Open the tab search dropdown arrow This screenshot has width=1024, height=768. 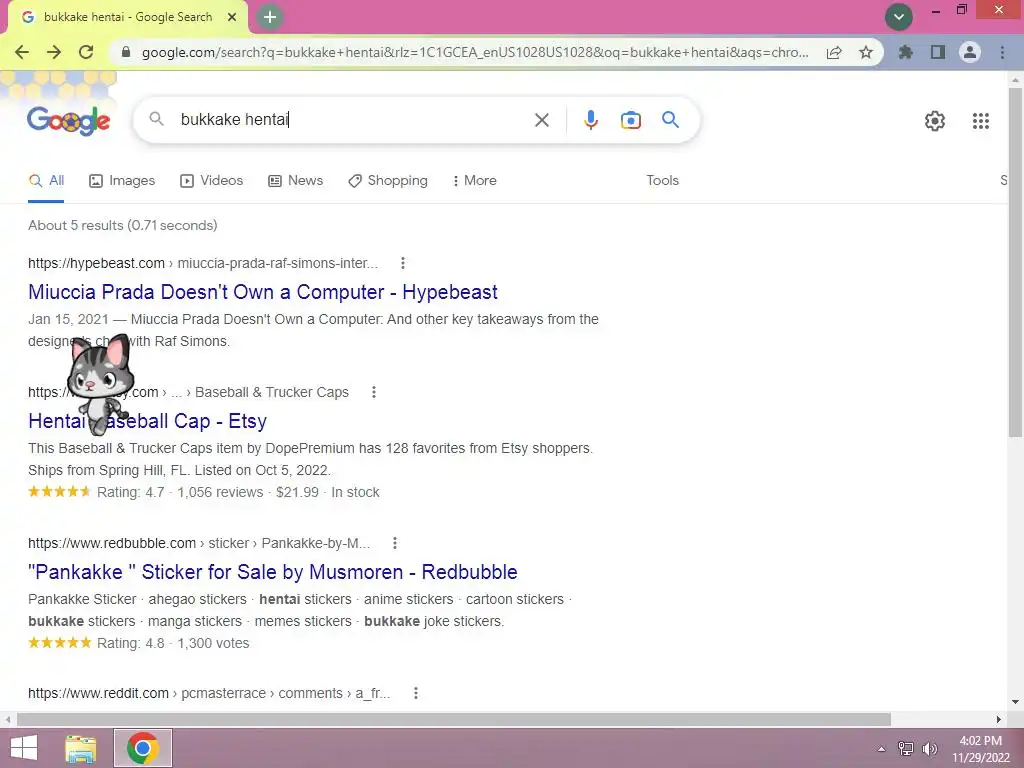click(899, 17)
